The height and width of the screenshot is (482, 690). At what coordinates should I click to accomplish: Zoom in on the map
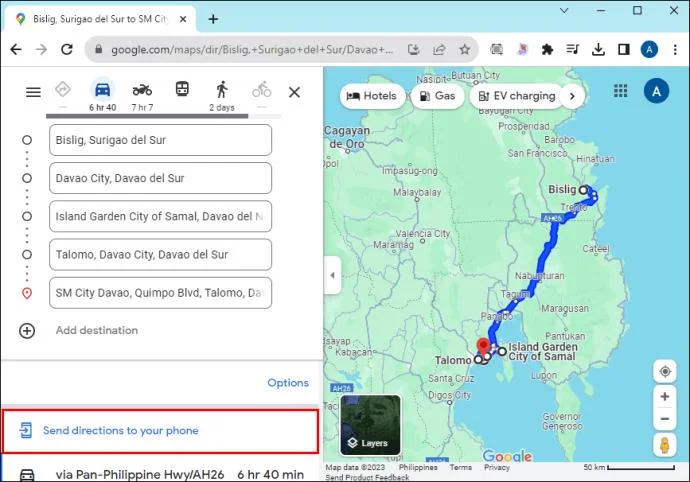pyautogui.click(x=665, y=397)
